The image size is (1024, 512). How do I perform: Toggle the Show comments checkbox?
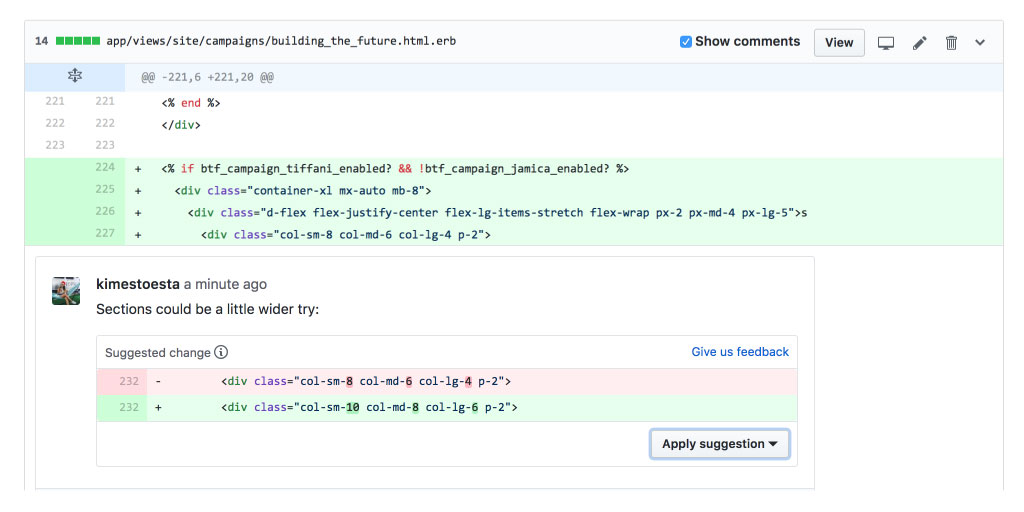[685, 42]
